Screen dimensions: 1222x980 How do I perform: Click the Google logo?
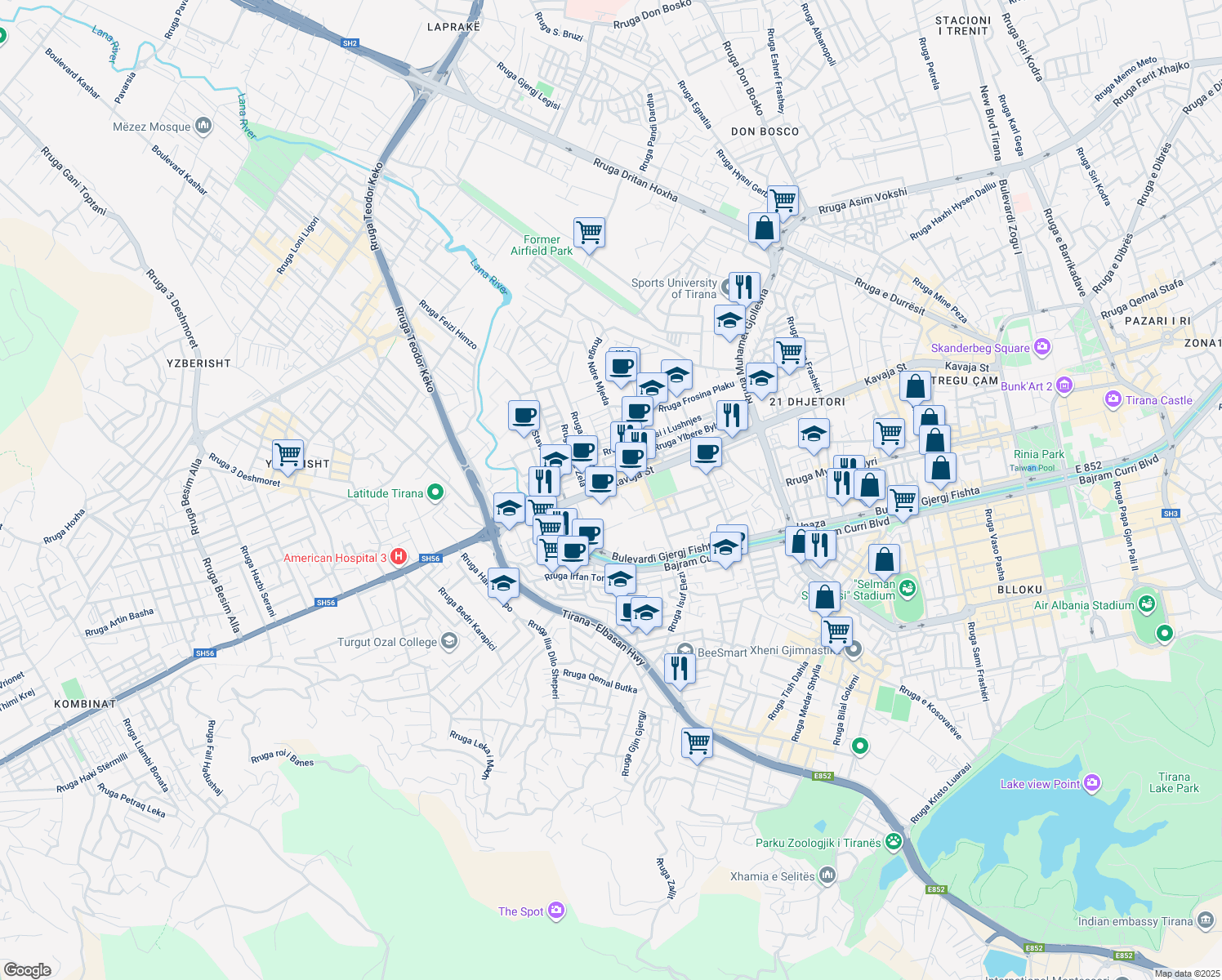pos(28,969)
